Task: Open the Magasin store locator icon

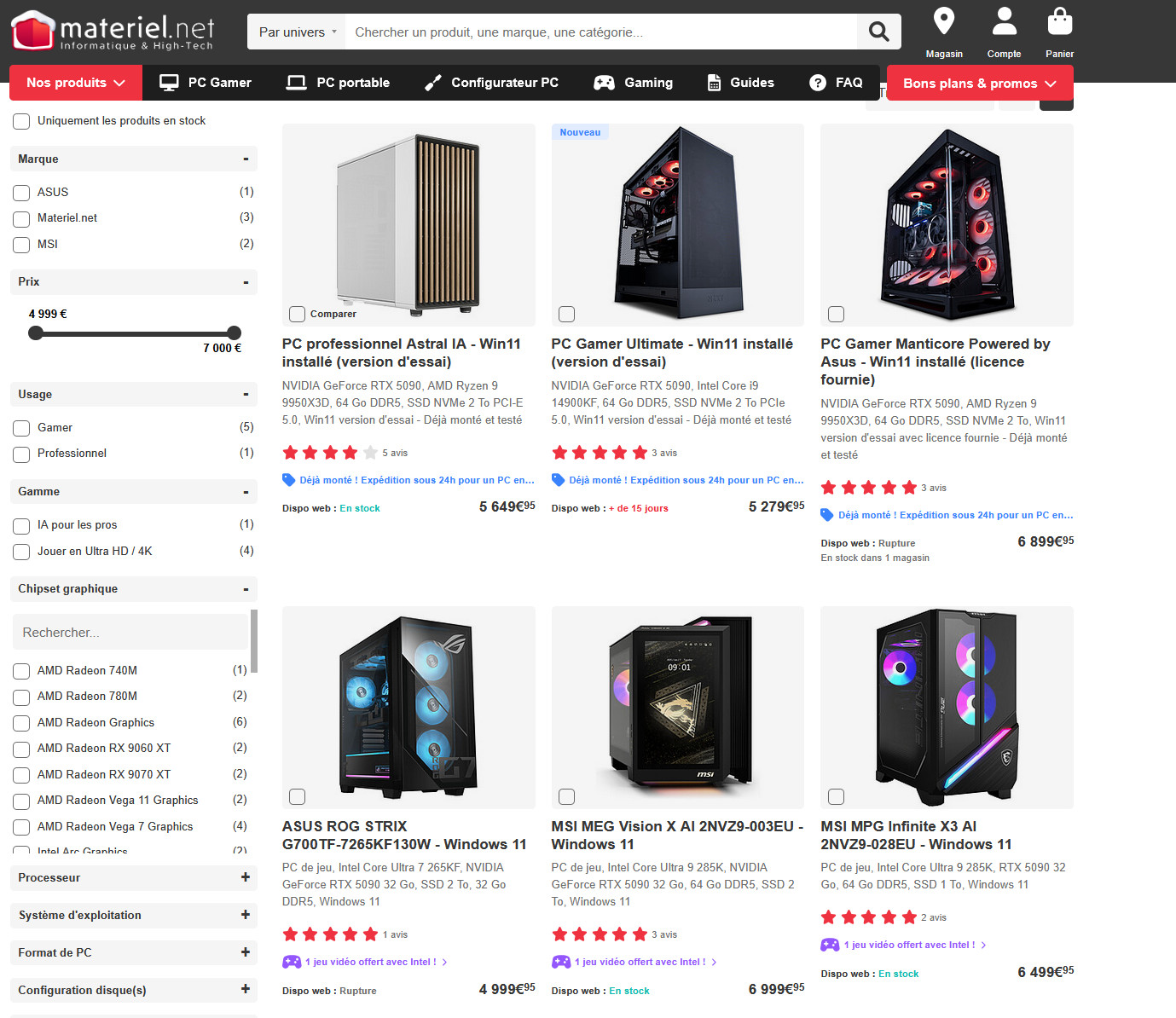Action: [x=944, y=20]
